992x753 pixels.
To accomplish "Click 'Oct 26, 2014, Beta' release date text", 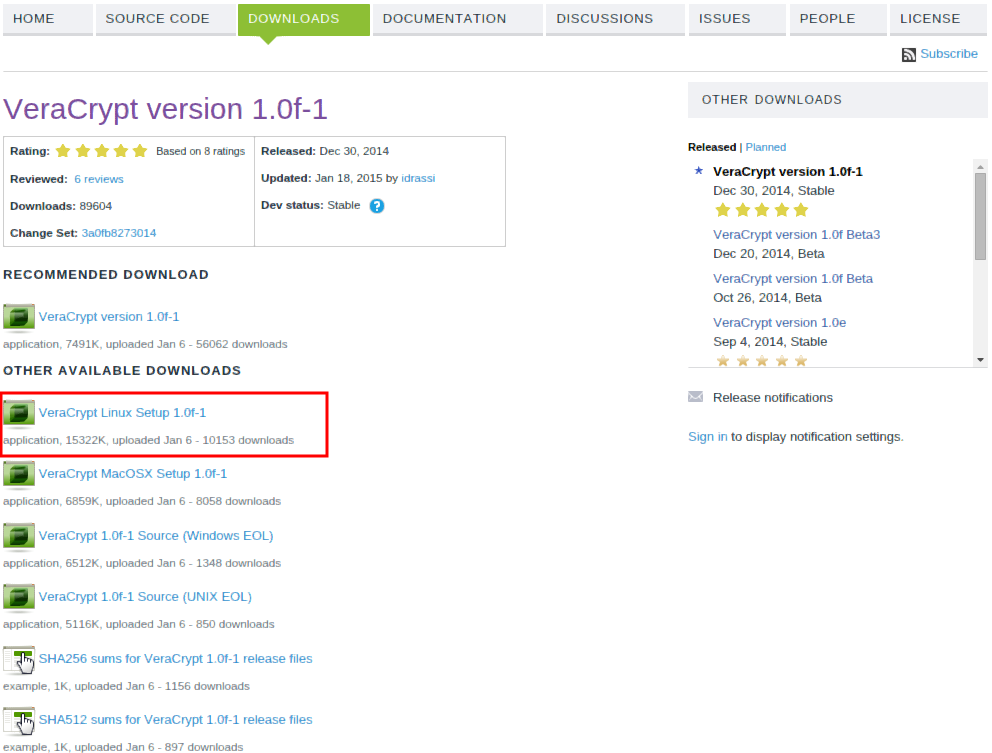I will 767,297.
